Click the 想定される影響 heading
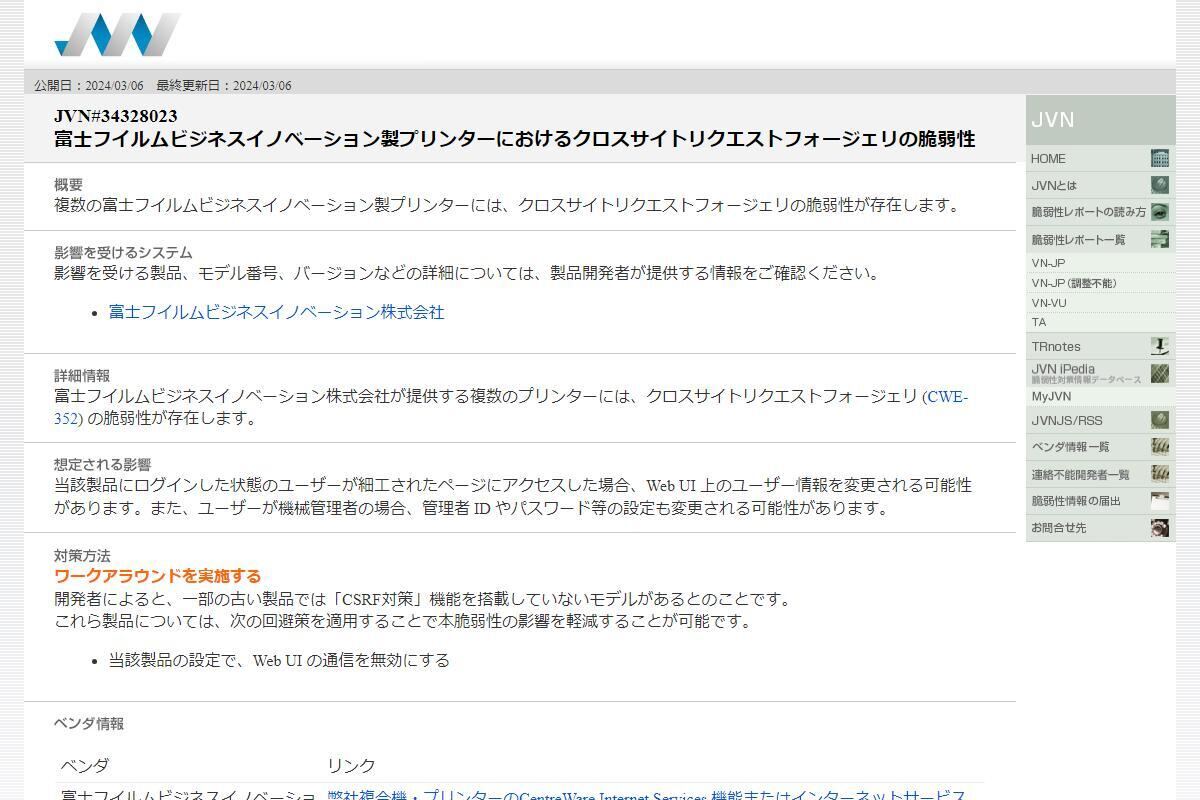Image resolution: width=1200 pixels, height=800 pixels. click(102, 464)
